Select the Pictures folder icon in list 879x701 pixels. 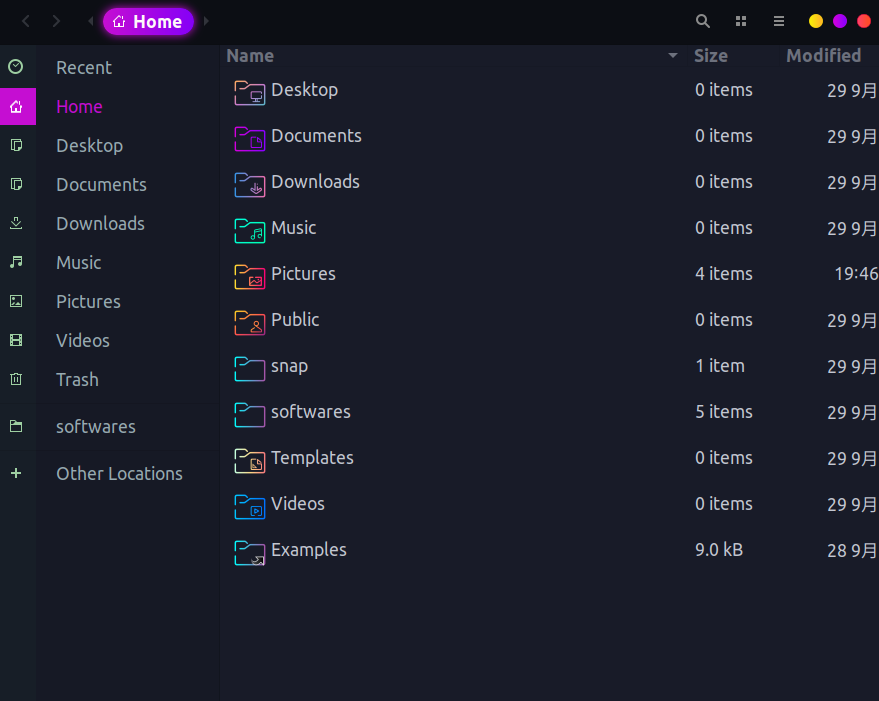tap(249, 276)
